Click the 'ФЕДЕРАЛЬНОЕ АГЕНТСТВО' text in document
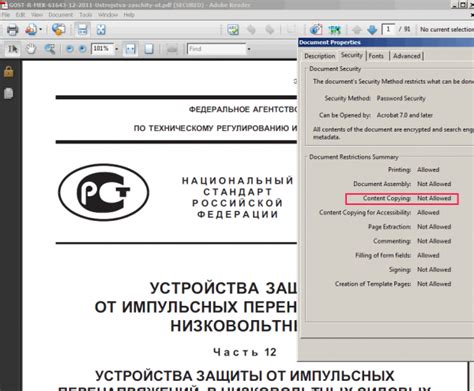This screenshot has height=391, width=474. tap(243, 109)
